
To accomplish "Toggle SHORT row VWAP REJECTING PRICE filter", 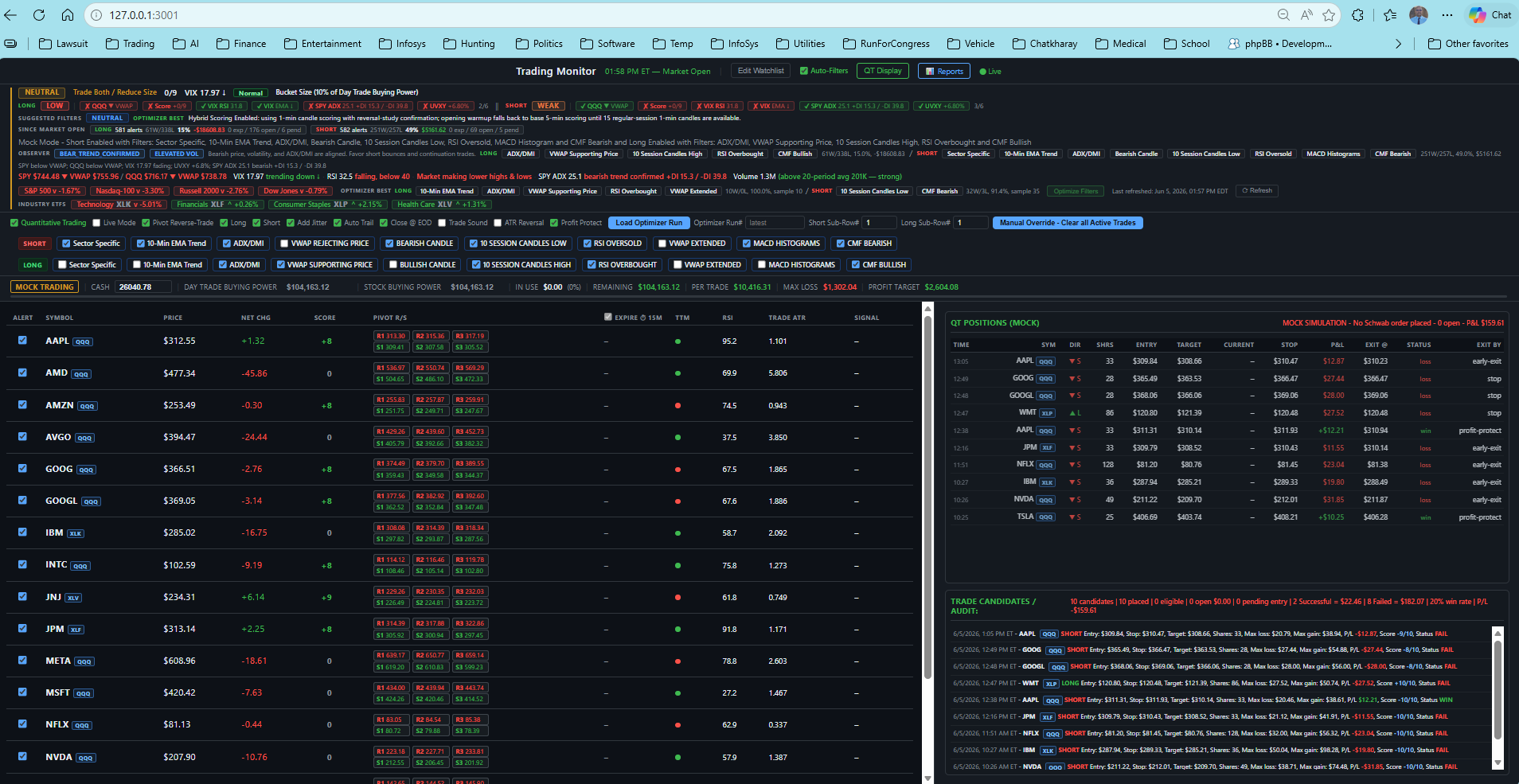I will [283, 244].
